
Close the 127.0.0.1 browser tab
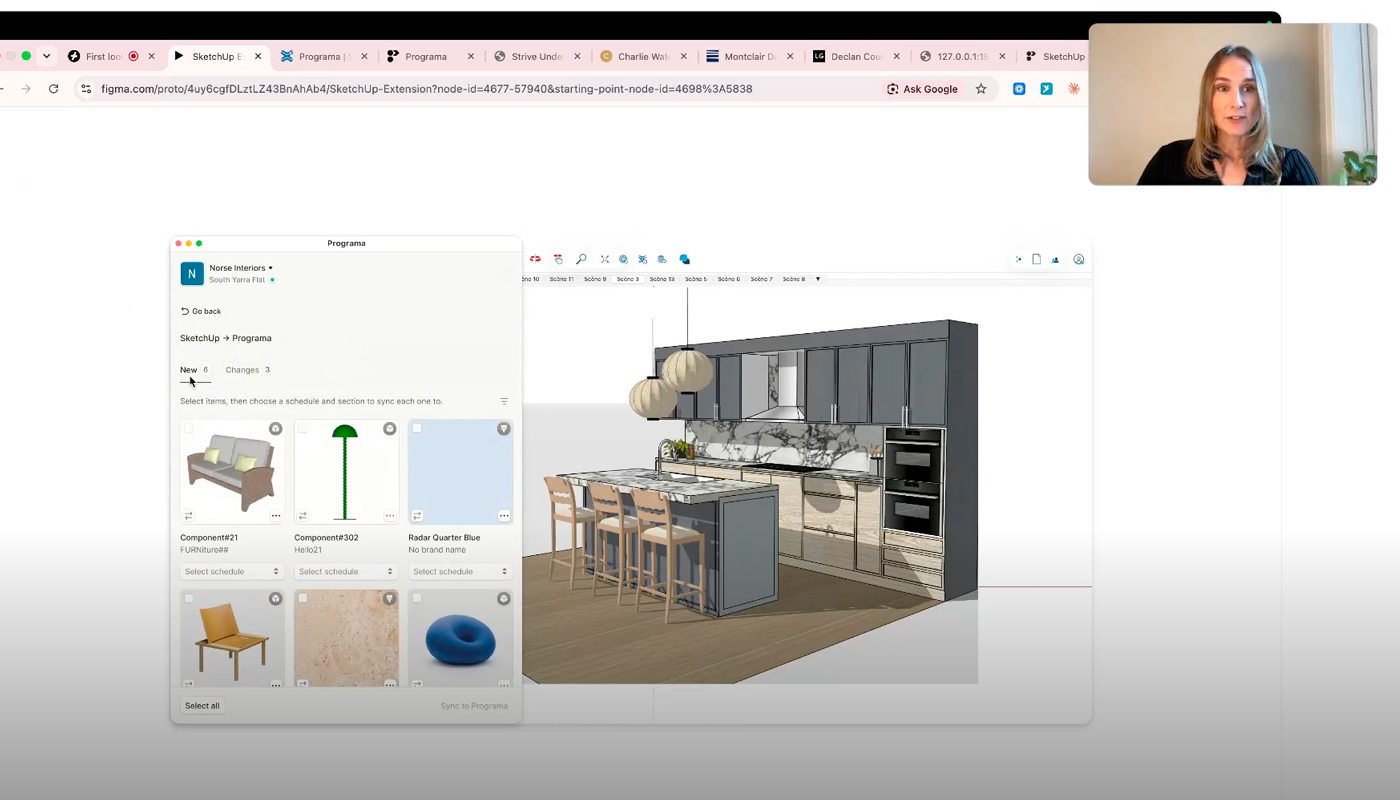click(x=1002, y=57)
